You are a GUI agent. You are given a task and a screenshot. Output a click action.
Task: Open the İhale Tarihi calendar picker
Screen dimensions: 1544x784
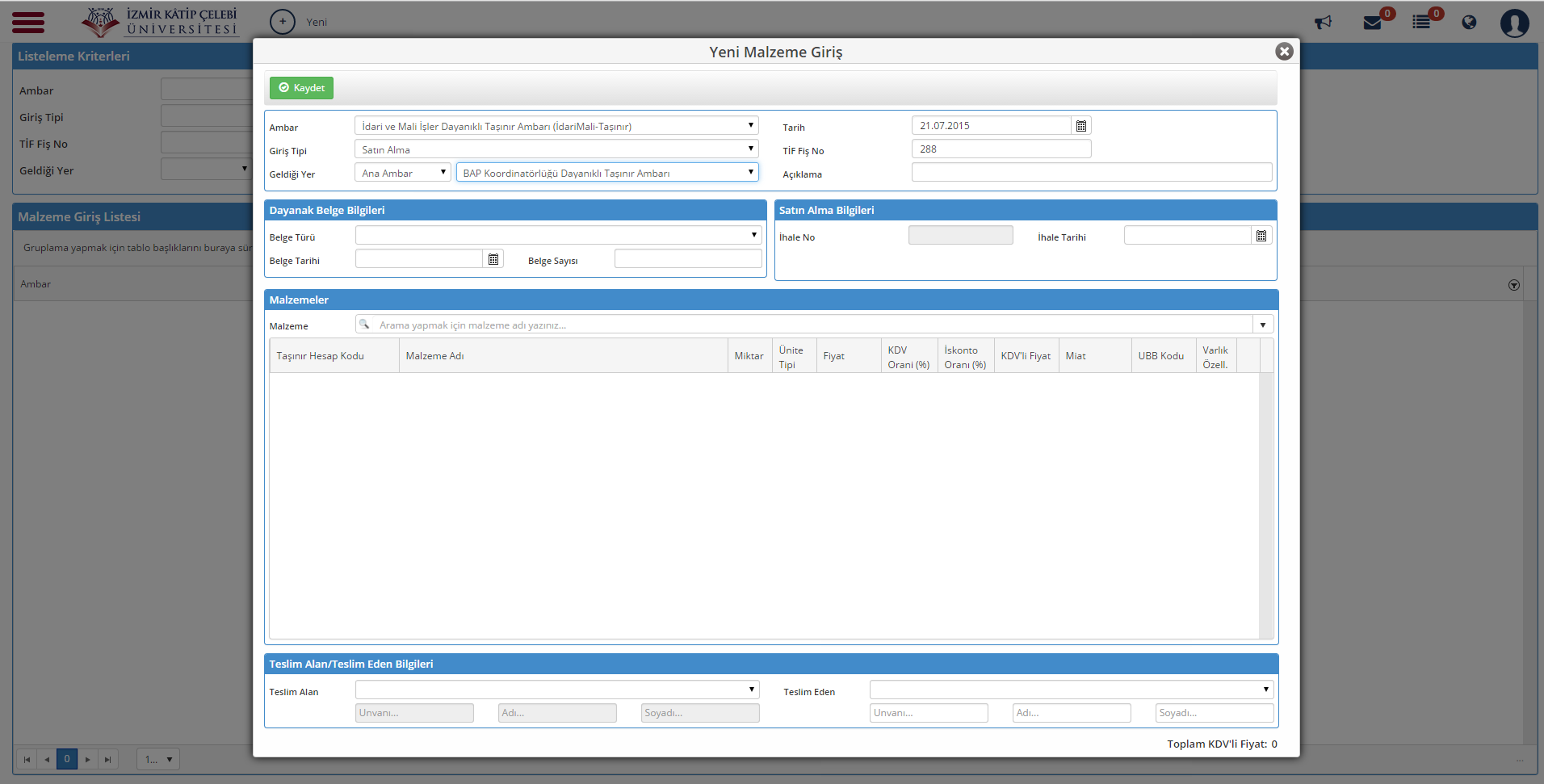pyautogui.click(x=1261, y=236)
